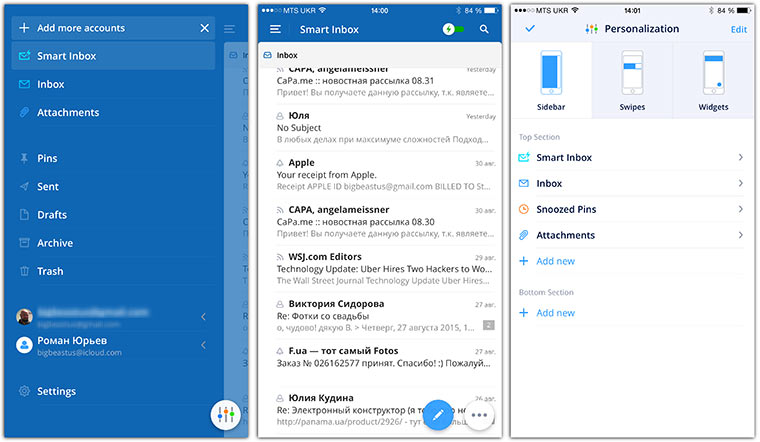Open Settings in the sidebar
This screenshot has height=442, width=760.
pos(113,391)
